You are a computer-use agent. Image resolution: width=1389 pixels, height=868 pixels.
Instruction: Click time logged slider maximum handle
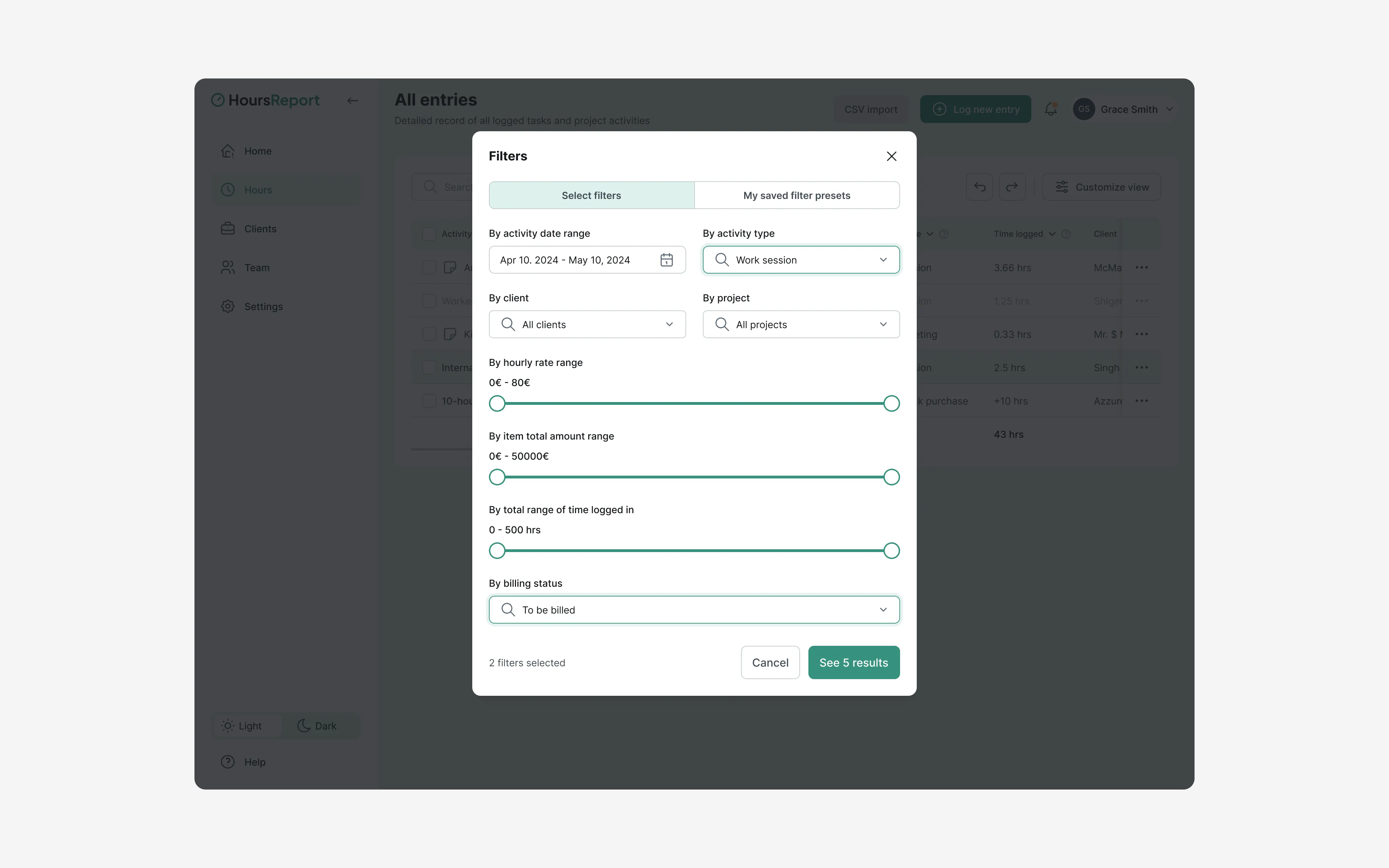coord(891,551)
